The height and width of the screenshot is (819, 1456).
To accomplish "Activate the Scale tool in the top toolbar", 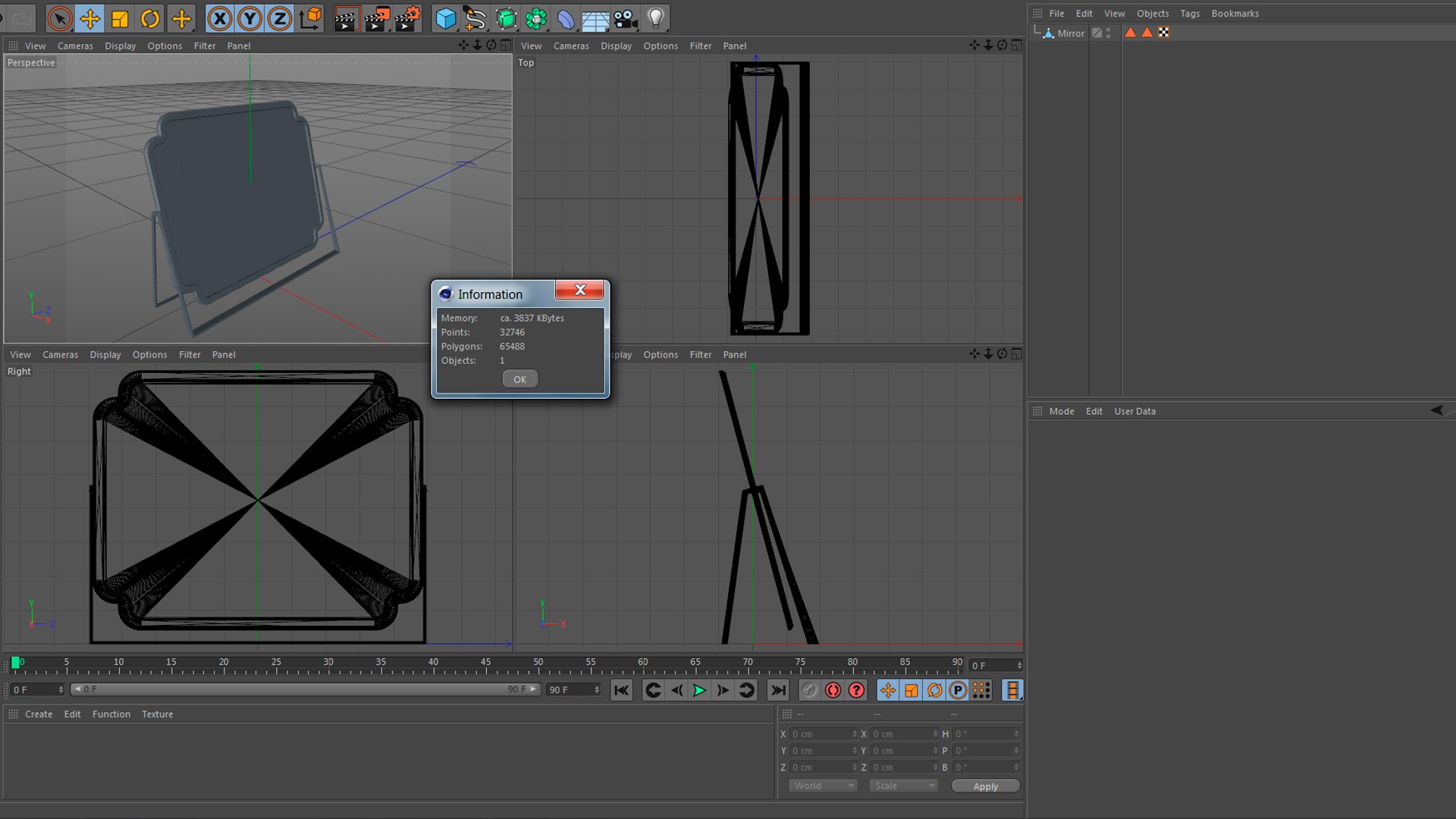I will click(x=120, y=18).
